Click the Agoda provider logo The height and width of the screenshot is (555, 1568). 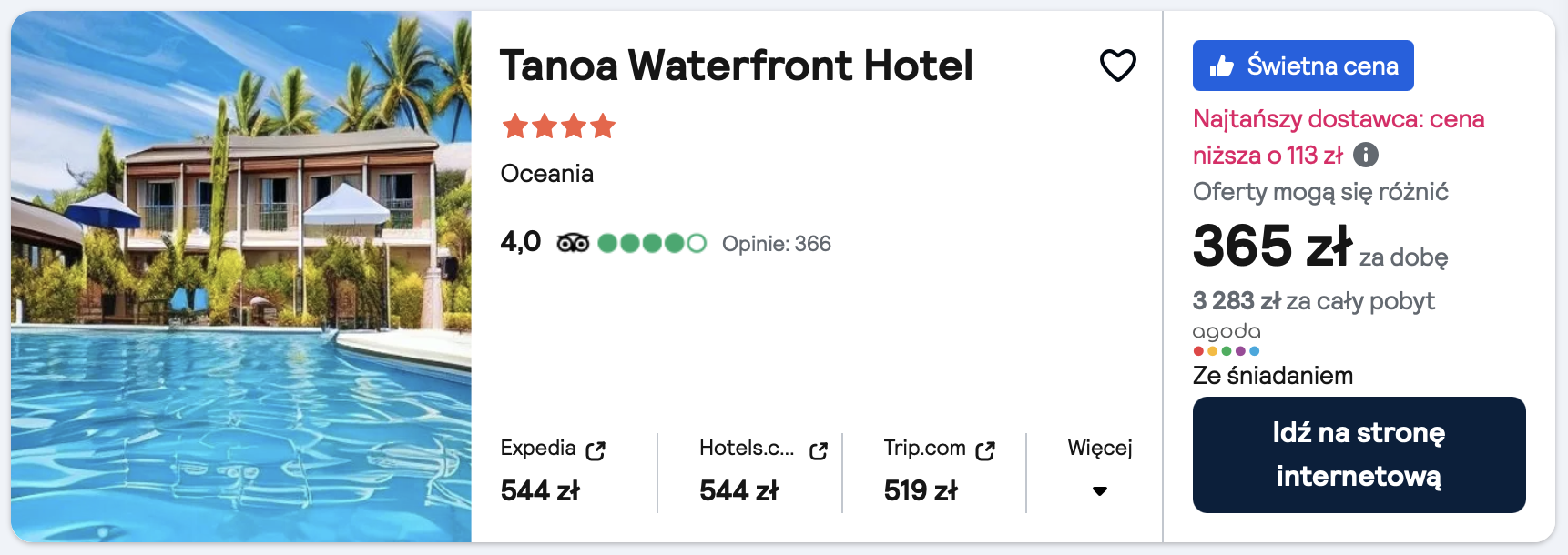[x=1227, y=338]
